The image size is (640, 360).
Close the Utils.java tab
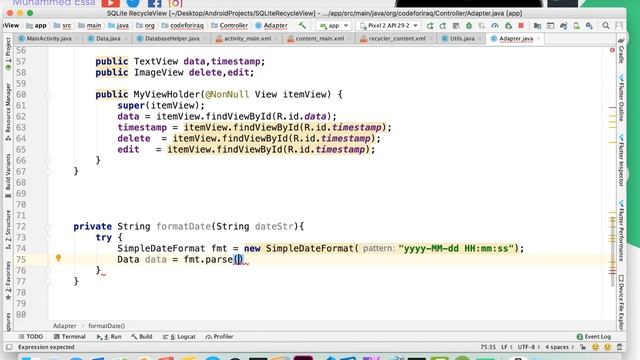click(480, 39)
